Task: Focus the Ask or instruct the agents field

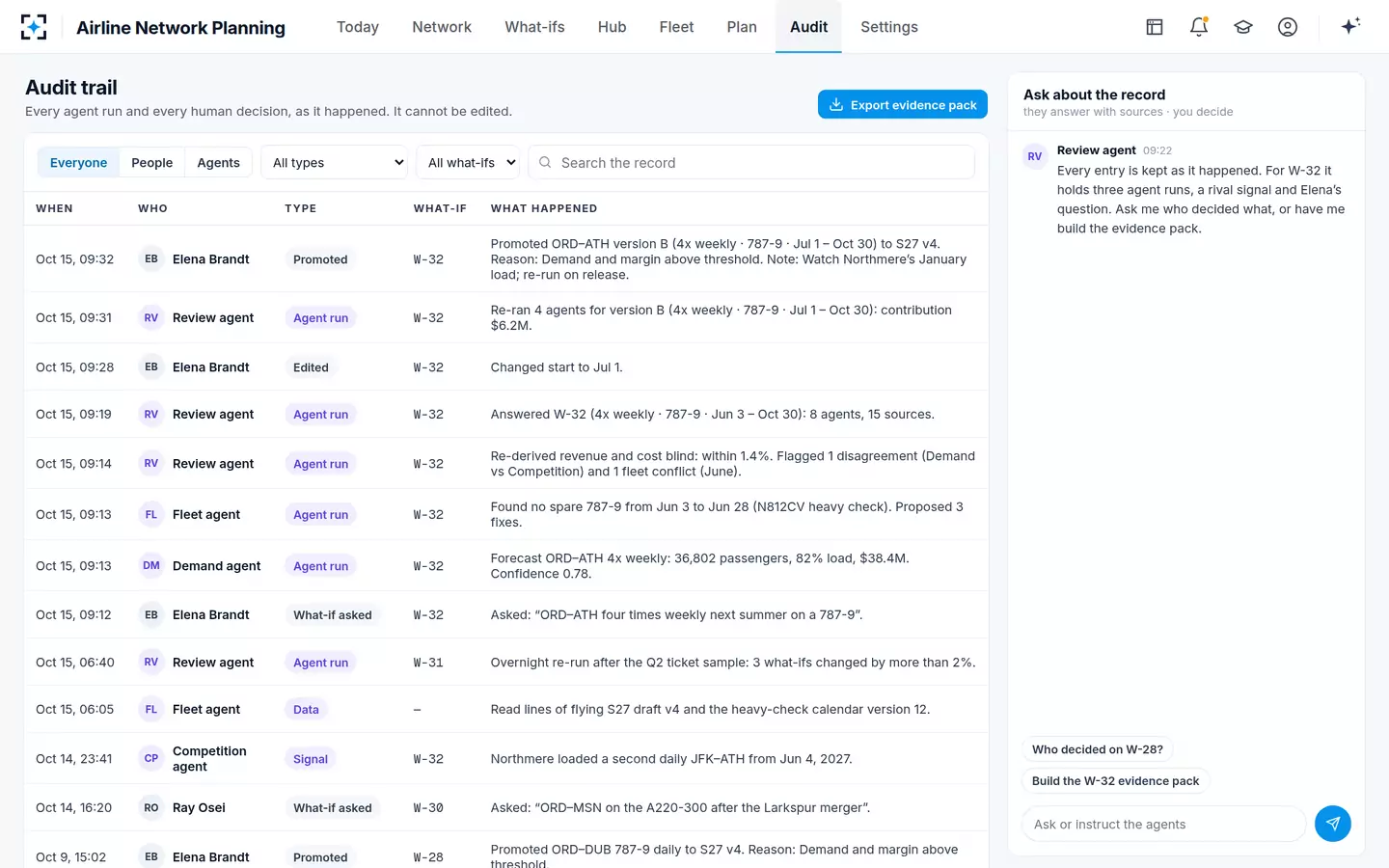Action: coord(1163,824)
